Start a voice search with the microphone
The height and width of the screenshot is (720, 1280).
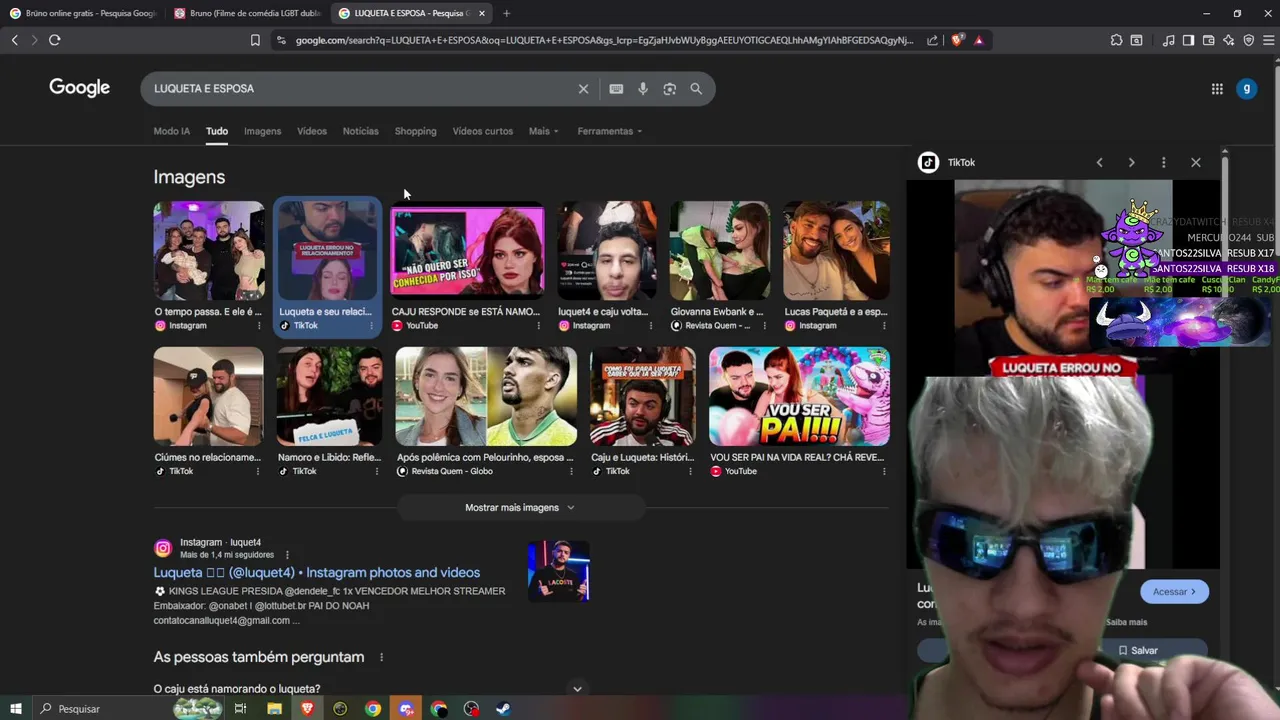tap(643, 89)
